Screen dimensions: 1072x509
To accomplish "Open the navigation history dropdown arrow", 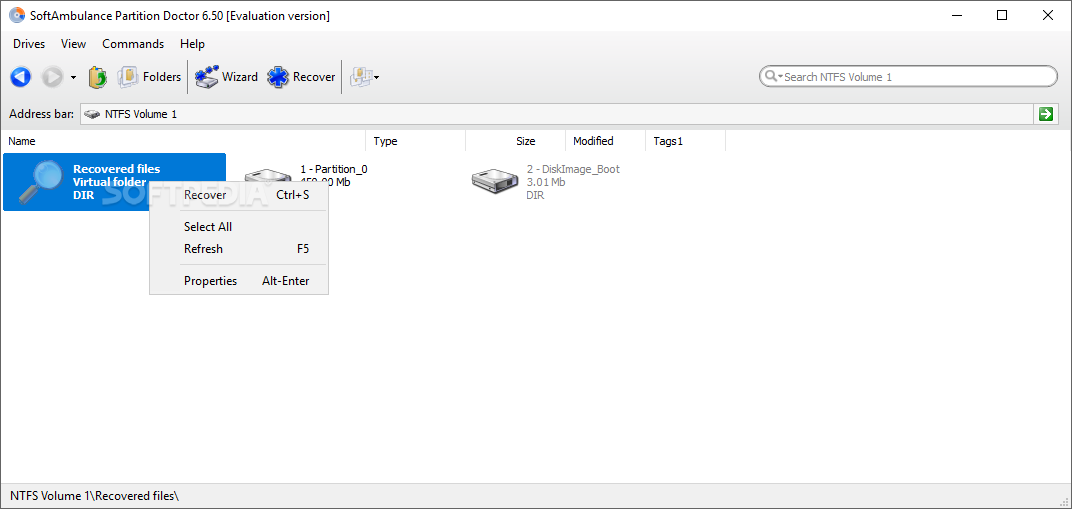I will (73, 78).
